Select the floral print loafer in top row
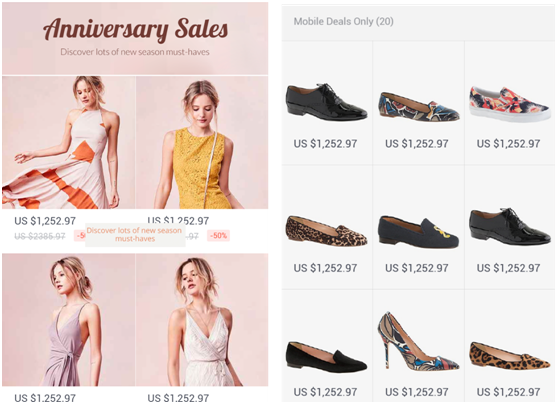 point(418,107)
